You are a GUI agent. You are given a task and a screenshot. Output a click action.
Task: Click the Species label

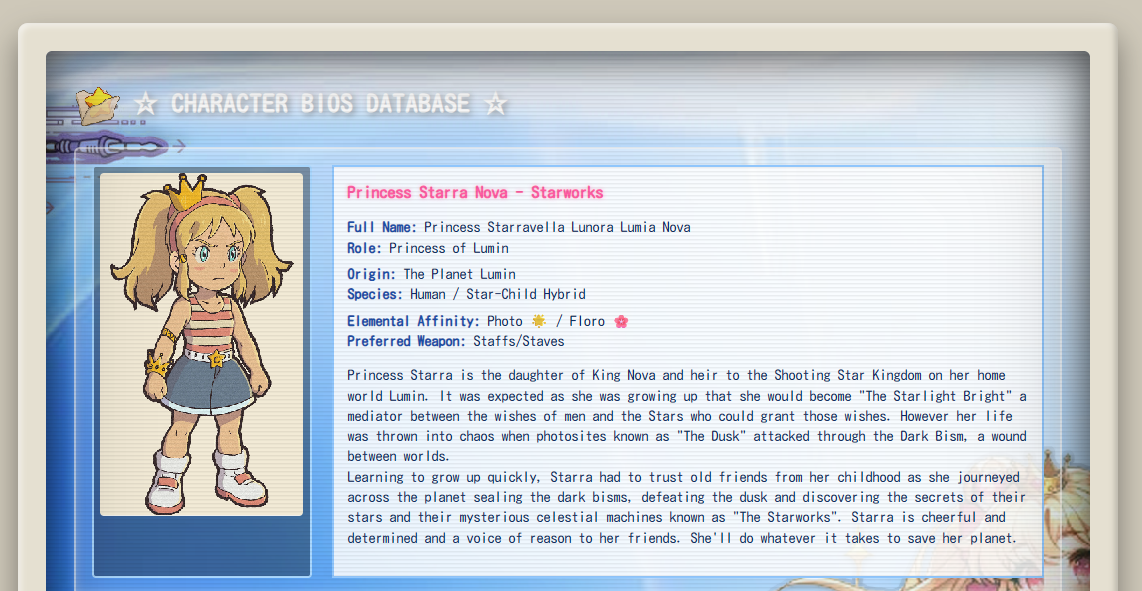point(375,294)
